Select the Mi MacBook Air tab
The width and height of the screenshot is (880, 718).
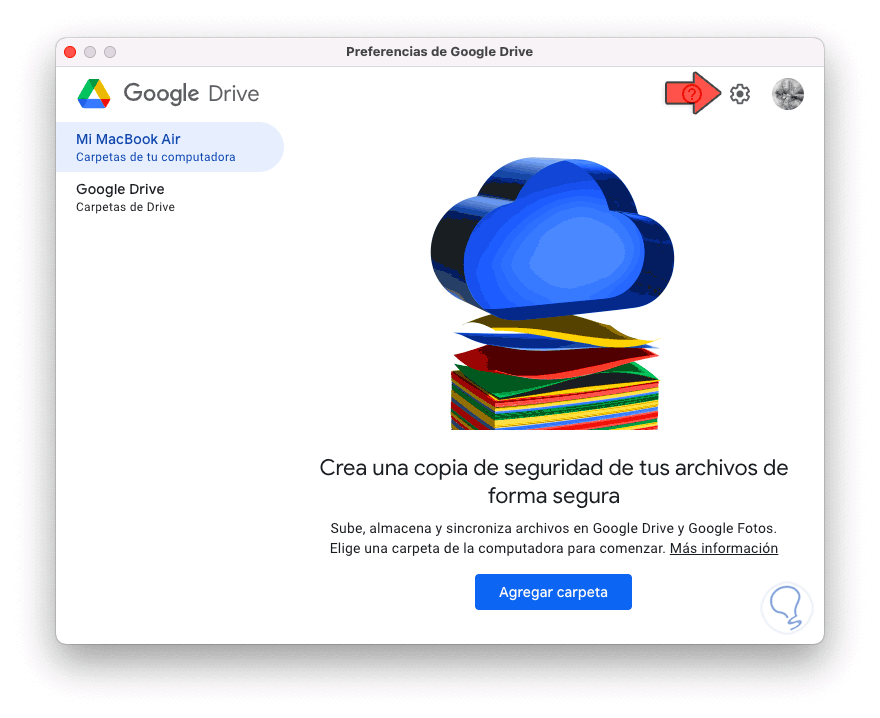tap(170, 147)
